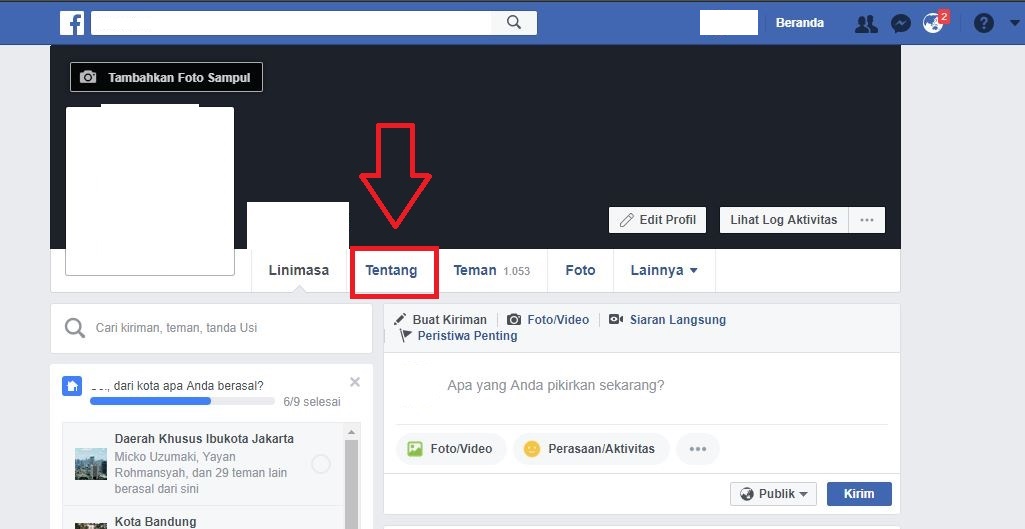Select the Daerah Khusus Ibukota Jakarta radio button

pyautogui.click(x=321, y=464)
